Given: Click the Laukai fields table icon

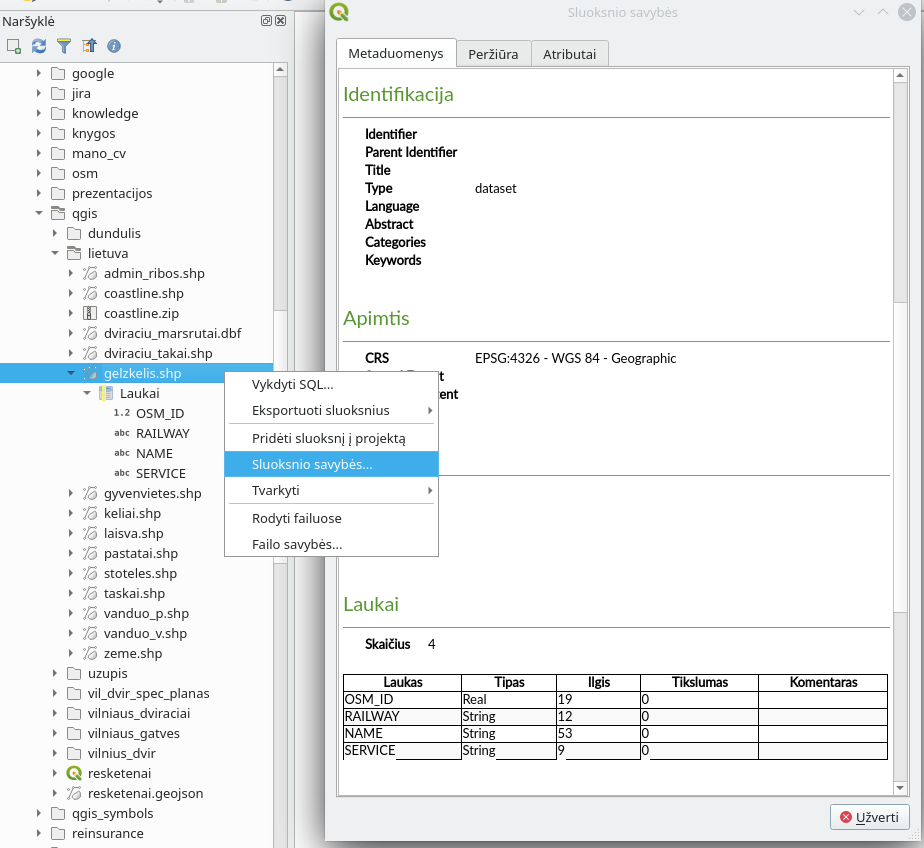Looking at the screenshot, I should pyautogui.click(x=106, y=393).
